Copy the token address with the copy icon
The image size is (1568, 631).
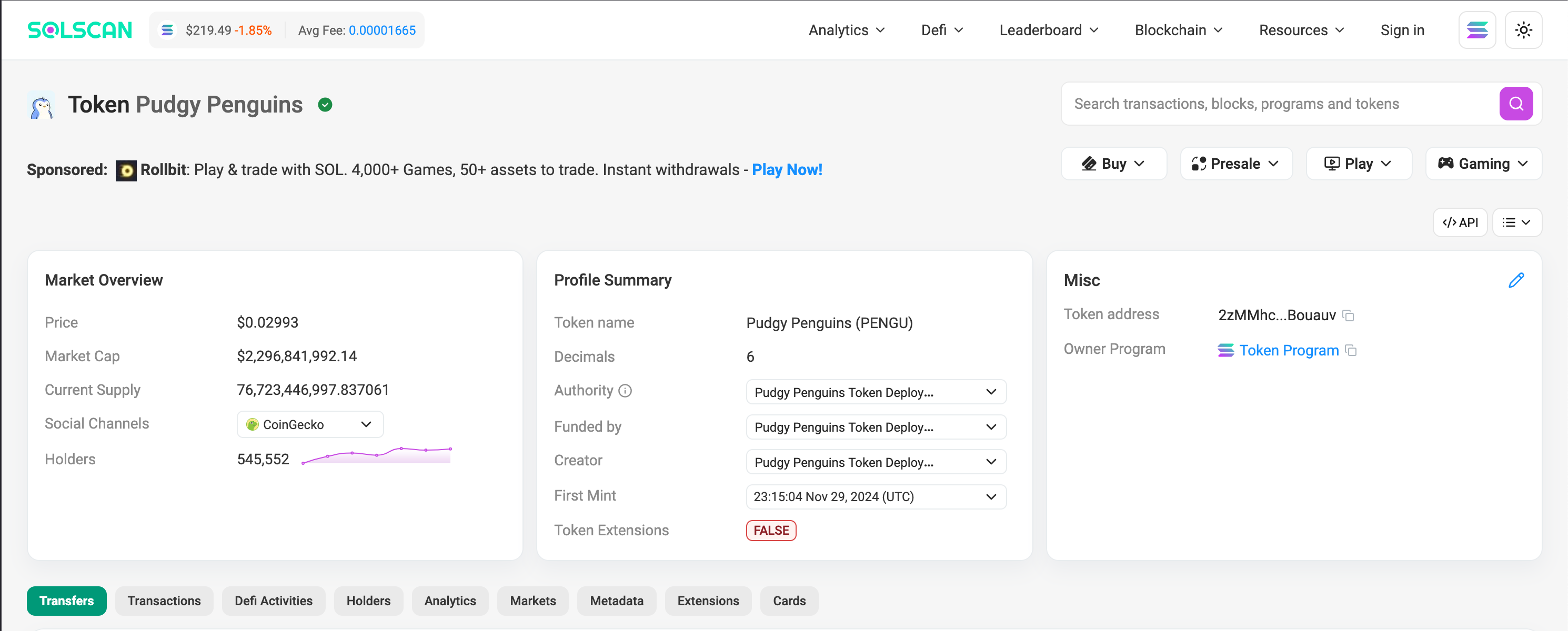(1348, 316)
